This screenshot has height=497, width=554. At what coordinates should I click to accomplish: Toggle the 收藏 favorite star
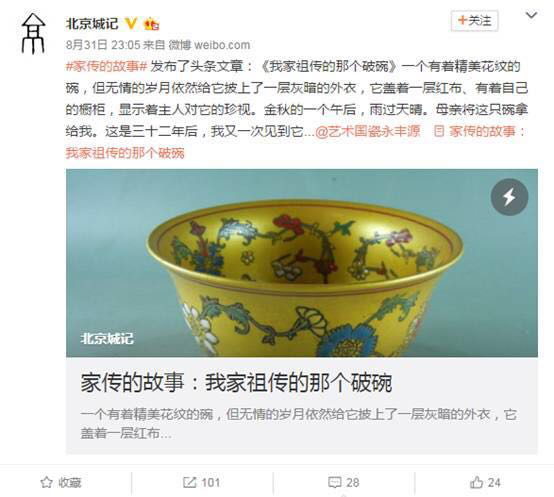(x=61, y=483)
